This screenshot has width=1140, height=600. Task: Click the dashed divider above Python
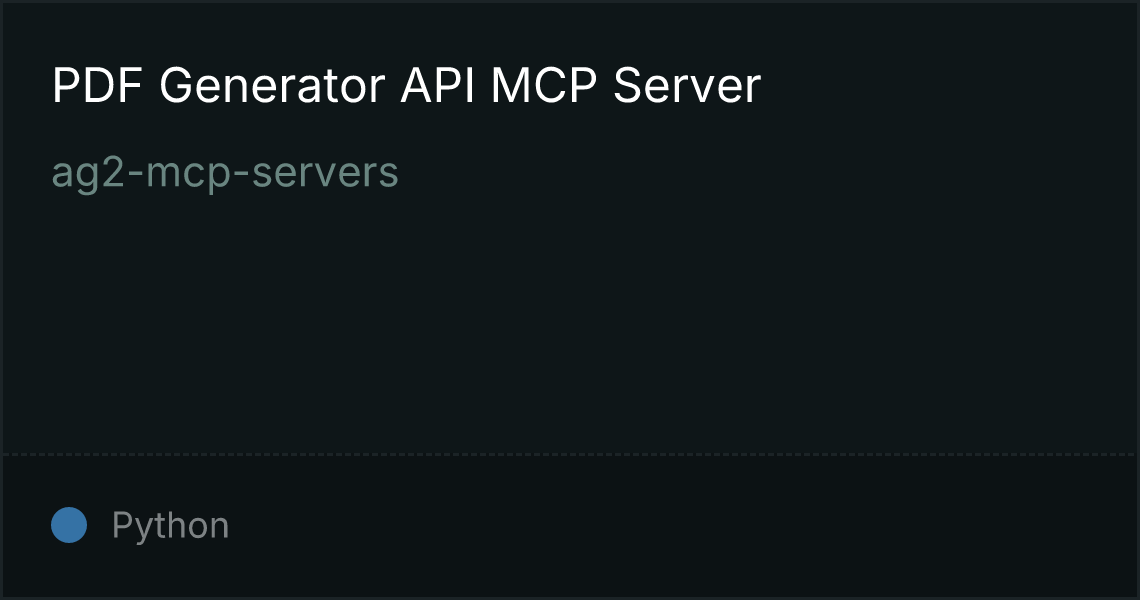coord(570,455)
